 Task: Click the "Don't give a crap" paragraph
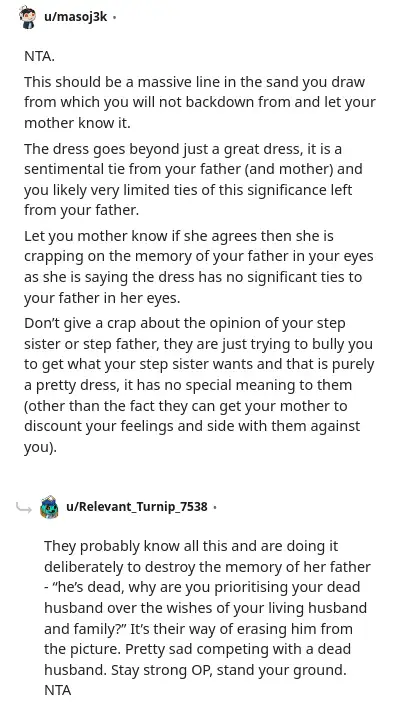click(199, 385)
